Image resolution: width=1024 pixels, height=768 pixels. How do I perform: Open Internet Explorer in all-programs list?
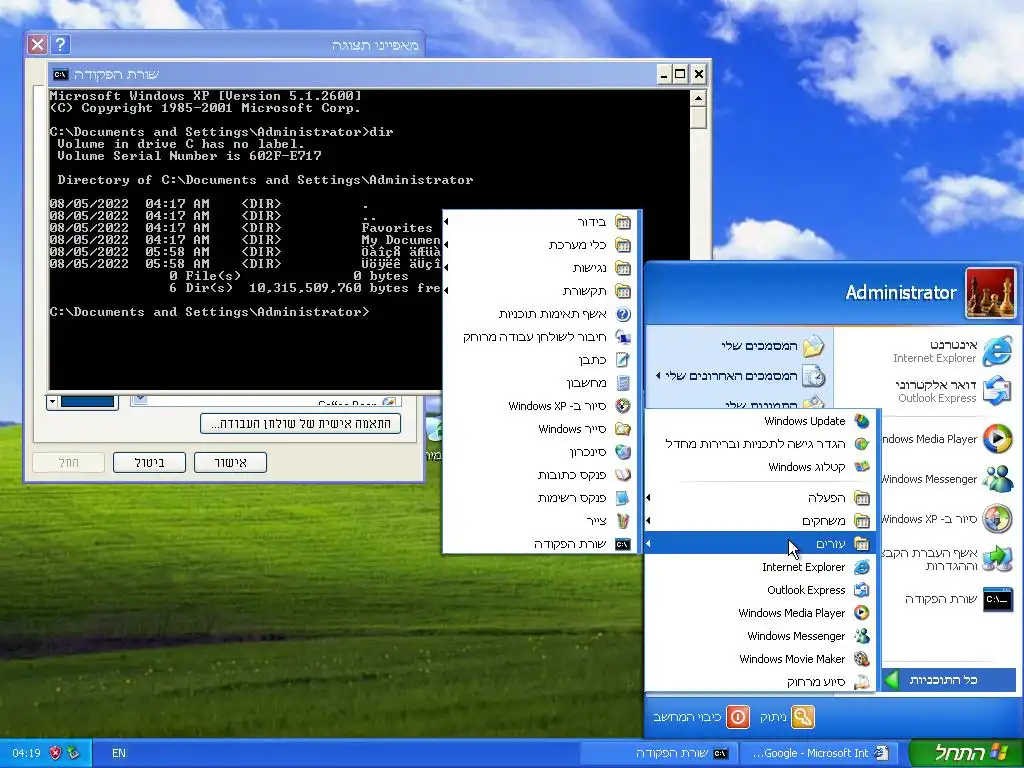tap(760, 567)
